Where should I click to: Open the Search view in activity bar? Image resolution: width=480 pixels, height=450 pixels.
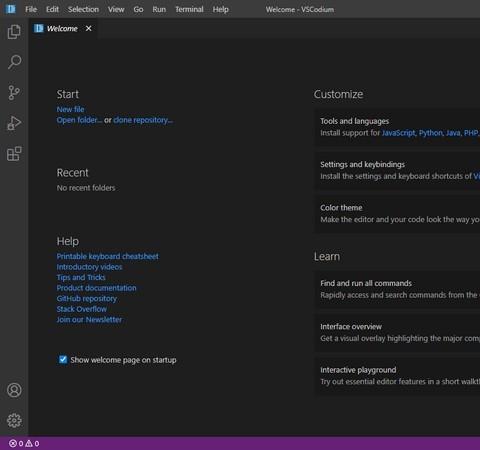tap(14, 62)
